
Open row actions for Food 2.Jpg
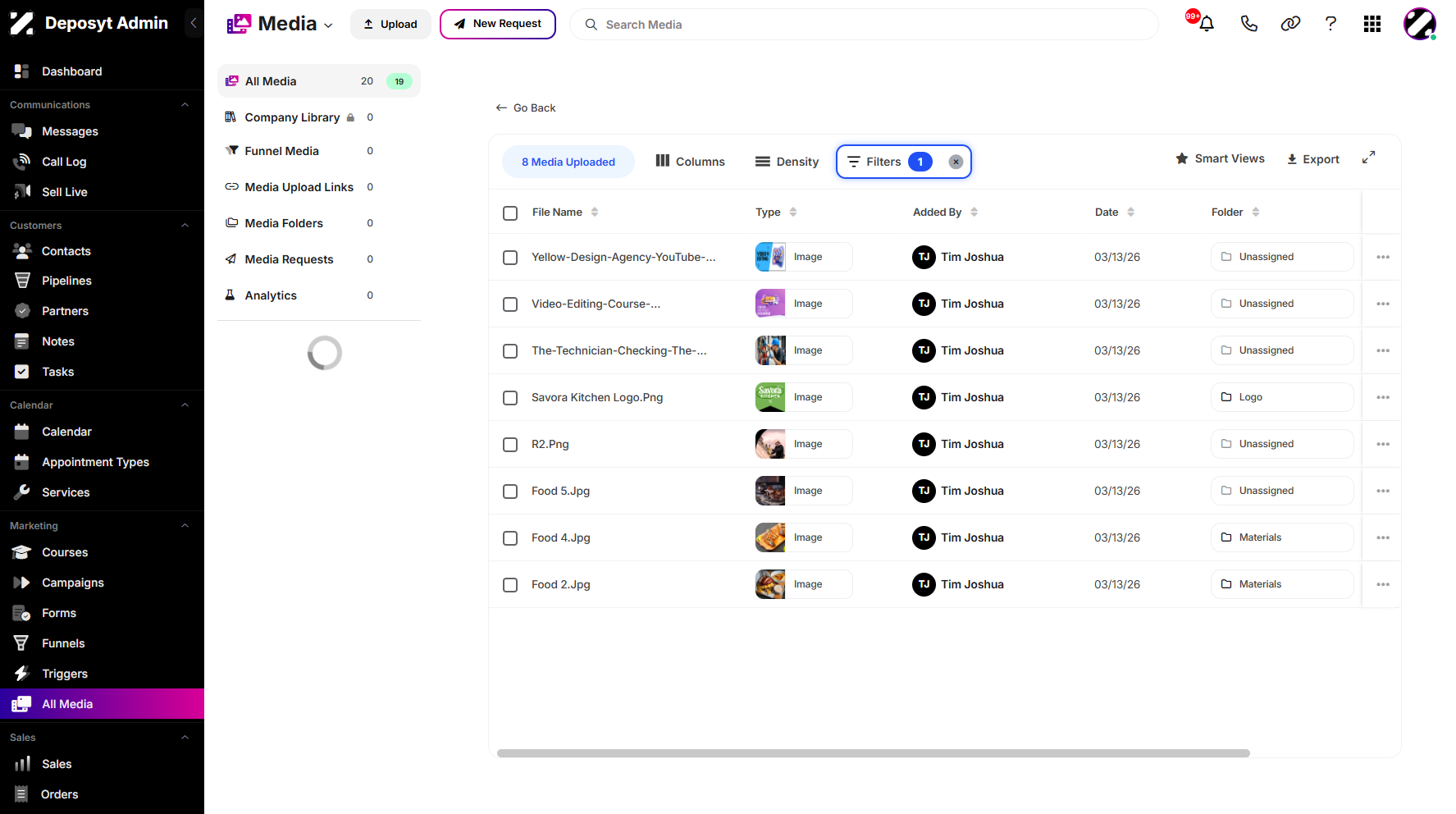click(x=1383, y=584)
